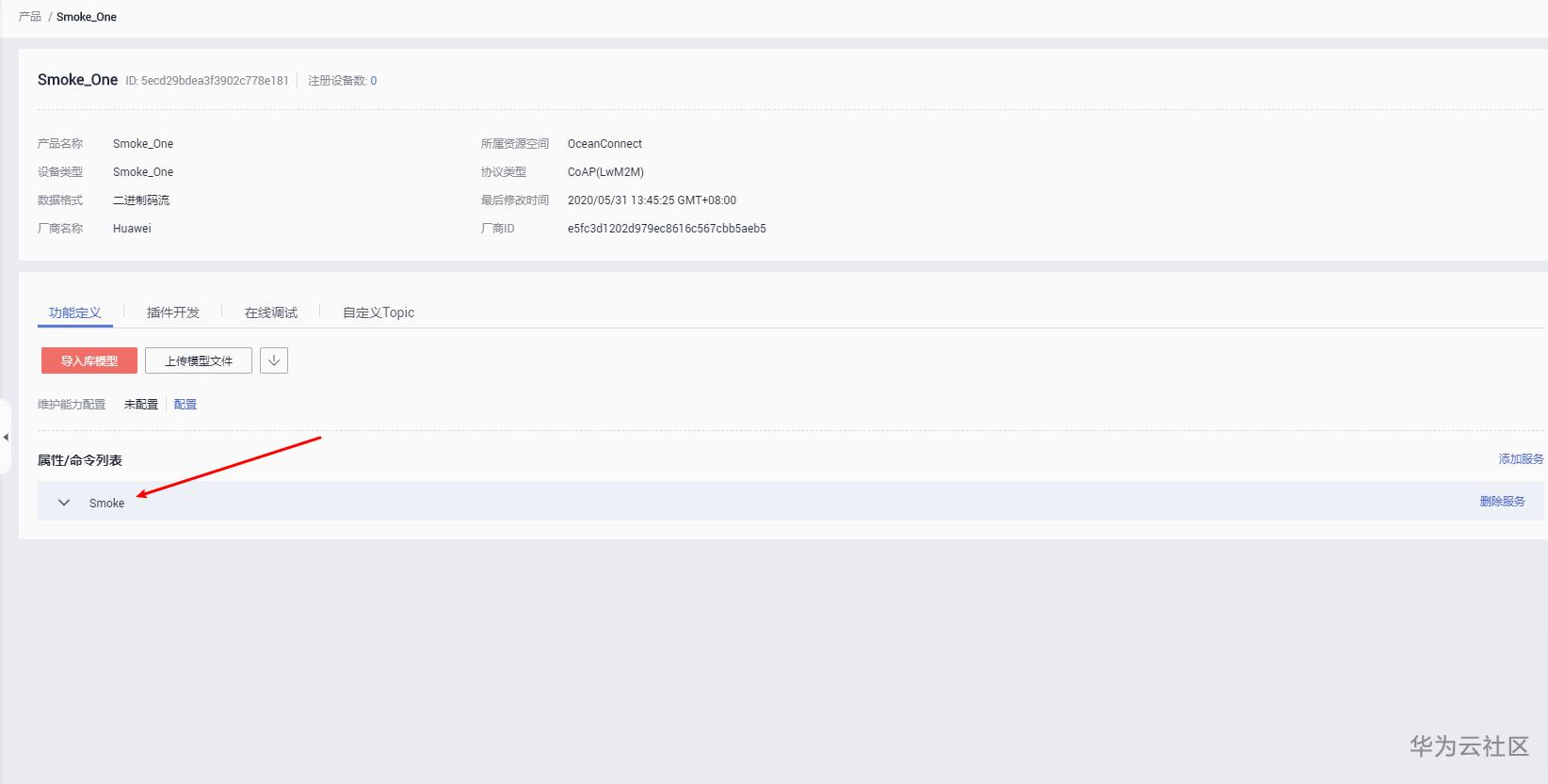The width and height of the screenshot is (1548, 784).
Task: Click the 删除服务 link for Smoke
Action: coord(1503,502)
